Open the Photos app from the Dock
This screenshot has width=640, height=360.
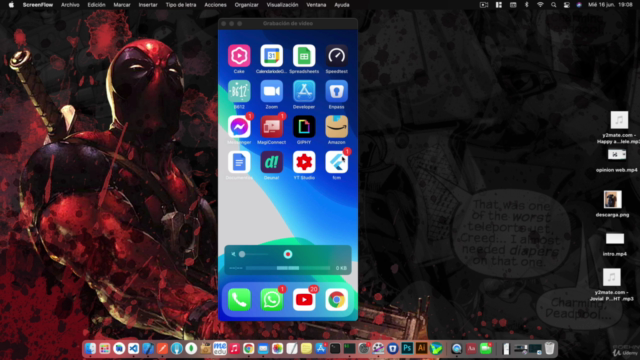[278, 349]
